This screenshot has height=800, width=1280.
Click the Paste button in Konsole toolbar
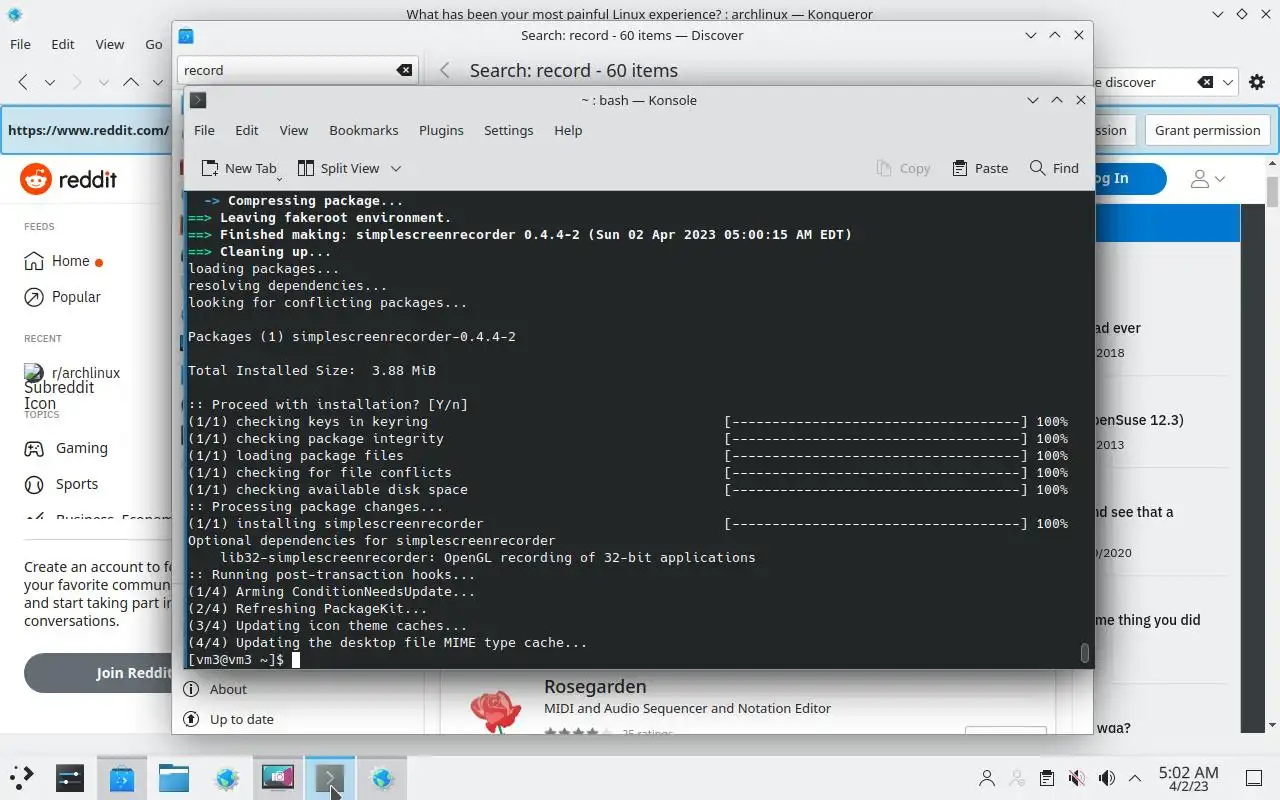pyautogui.click(x=980, y=168)
